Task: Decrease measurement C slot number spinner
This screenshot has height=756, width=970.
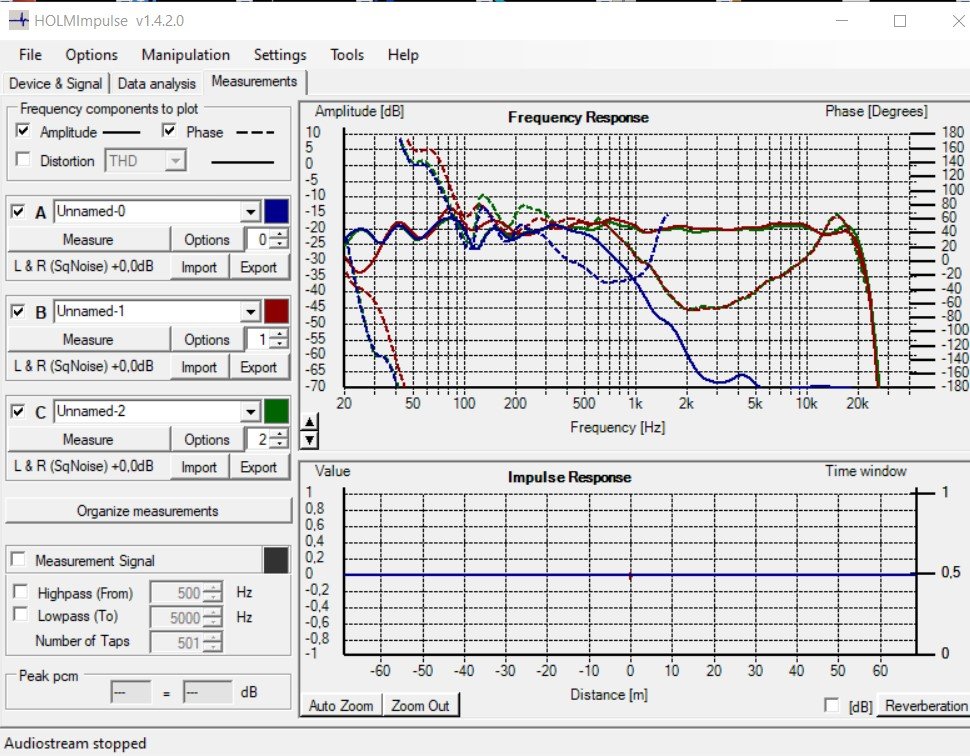Action: tap(279, 444)
